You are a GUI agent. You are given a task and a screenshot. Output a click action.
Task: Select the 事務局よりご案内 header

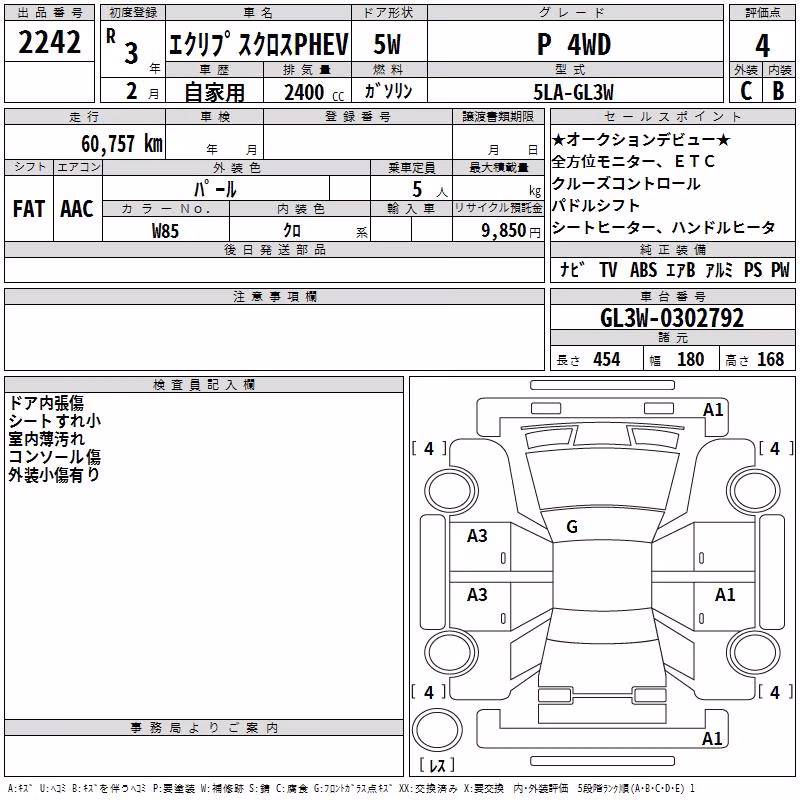[x=204, y=728]
